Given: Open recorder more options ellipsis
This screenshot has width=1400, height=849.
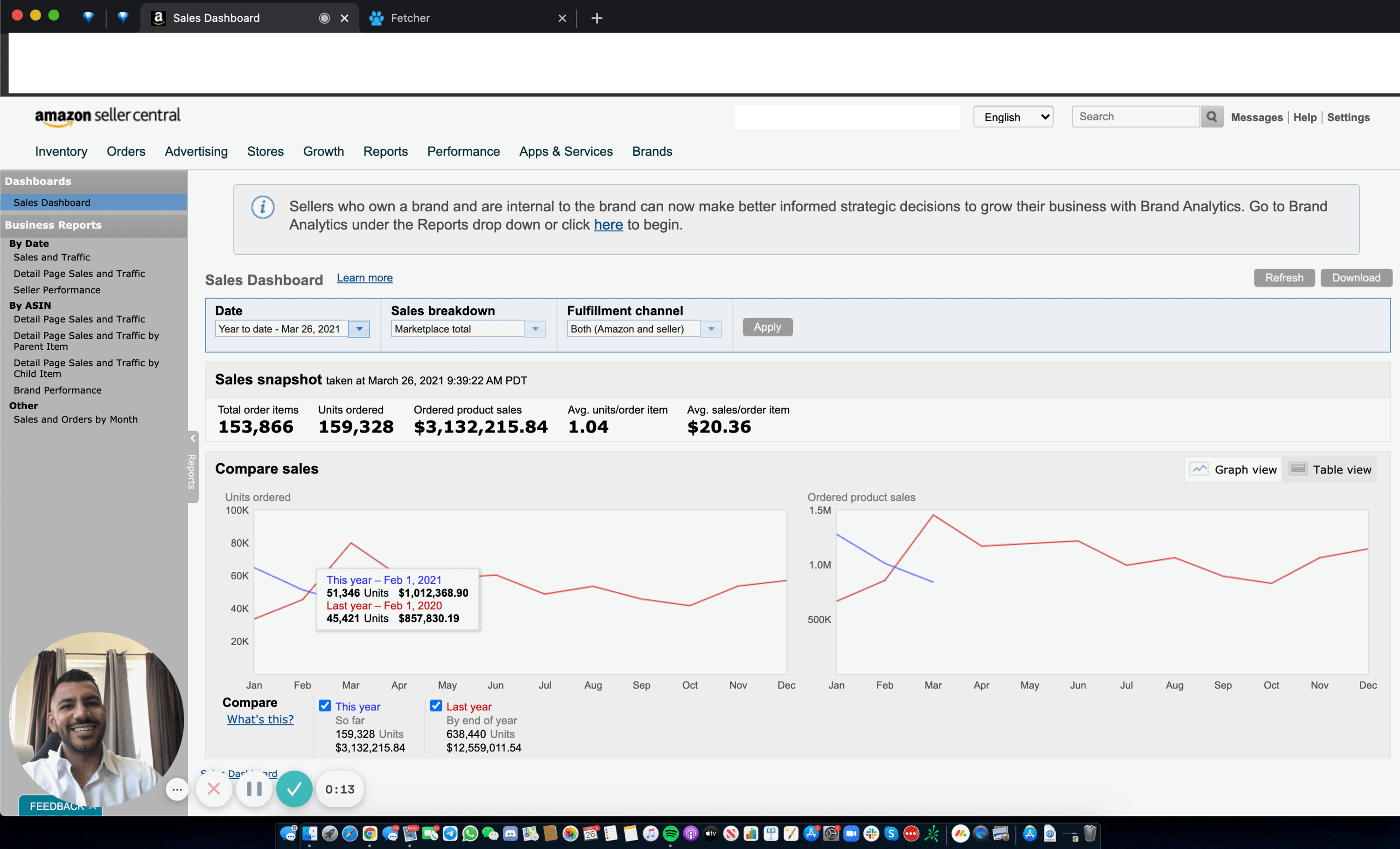Looking at the screenshot, I should coord(177,789).
